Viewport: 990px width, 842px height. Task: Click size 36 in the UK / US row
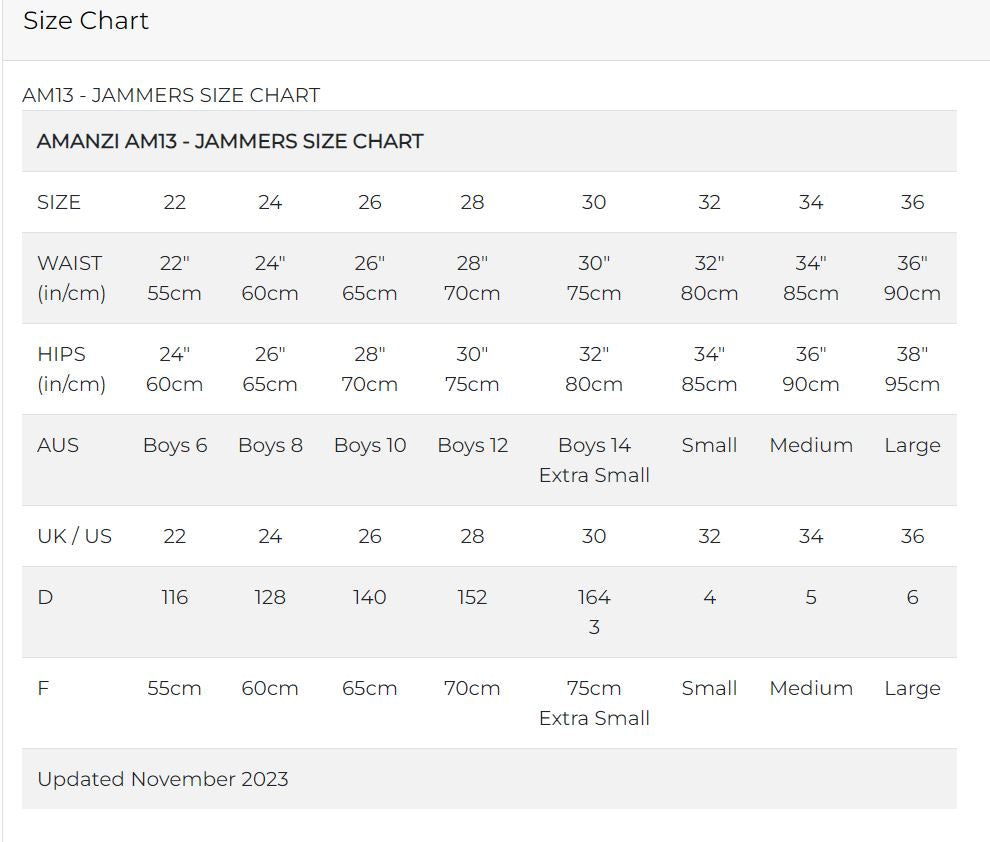(x=912, y=536)
